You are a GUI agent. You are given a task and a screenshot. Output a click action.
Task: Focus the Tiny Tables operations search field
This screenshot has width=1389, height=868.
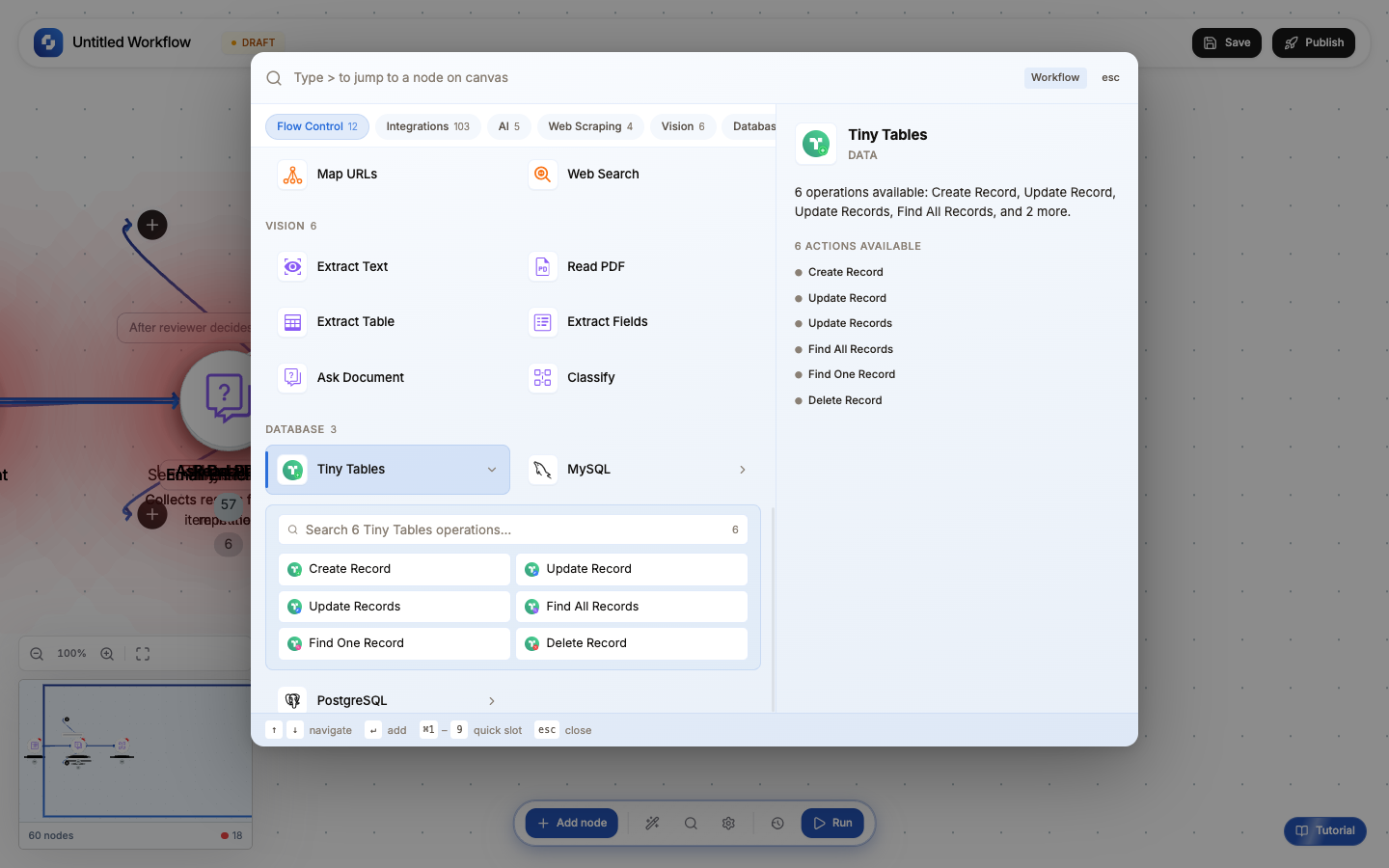tap(513, 529)
